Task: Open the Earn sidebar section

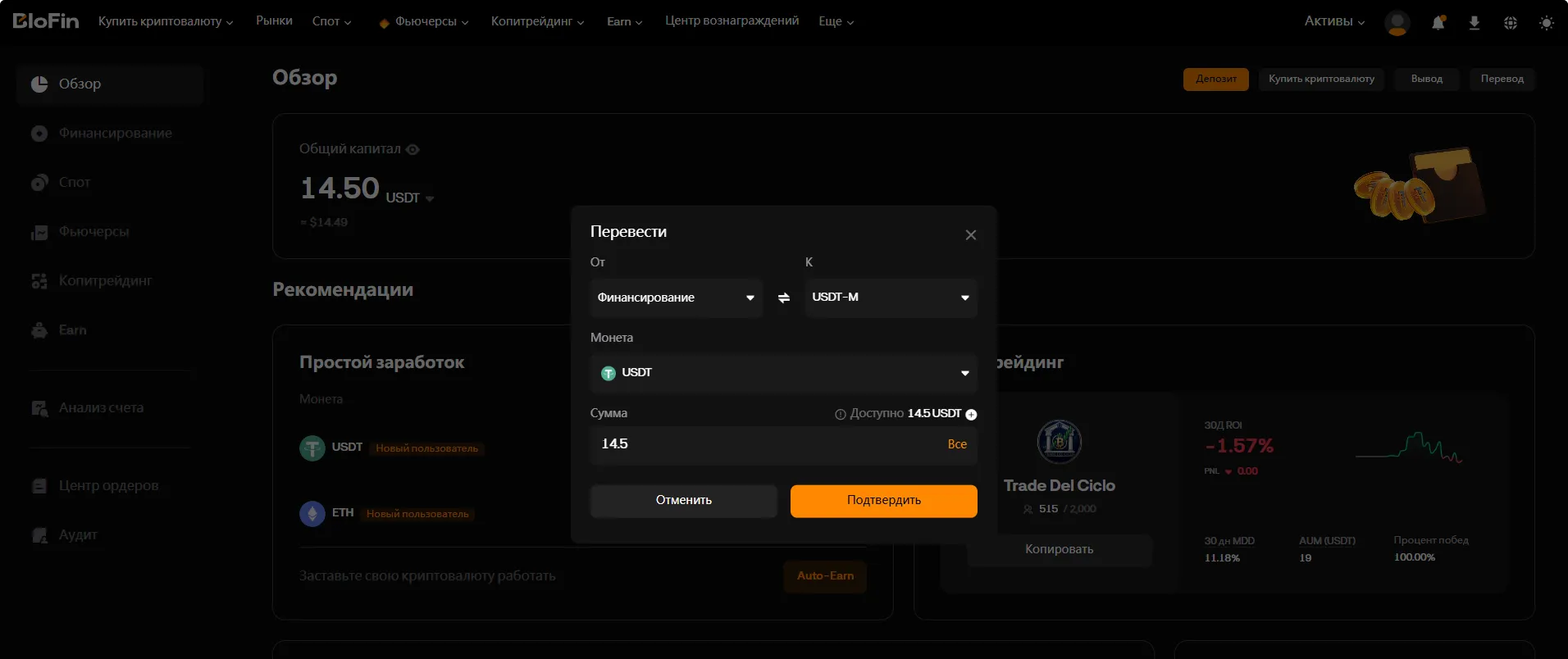Action: coord(110,330)
